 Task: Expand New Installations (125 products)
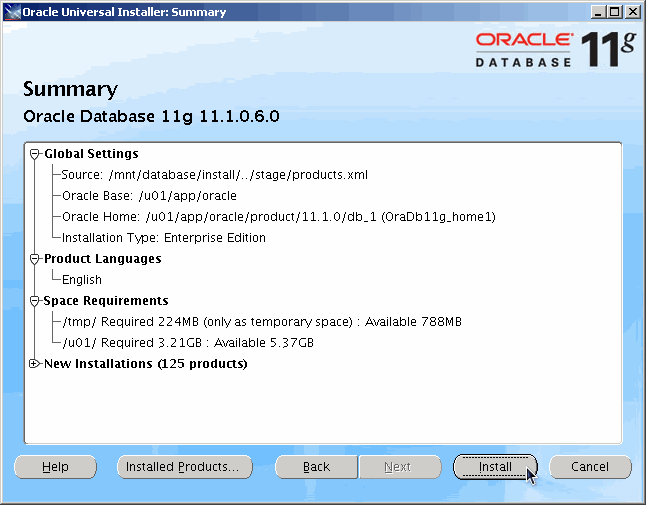(35, 364)
